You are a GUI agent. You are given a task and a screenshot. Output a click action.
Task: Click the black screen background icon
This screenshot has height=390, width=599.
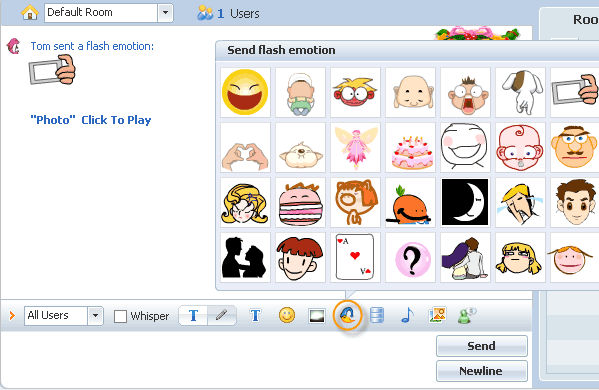(317, 316)
